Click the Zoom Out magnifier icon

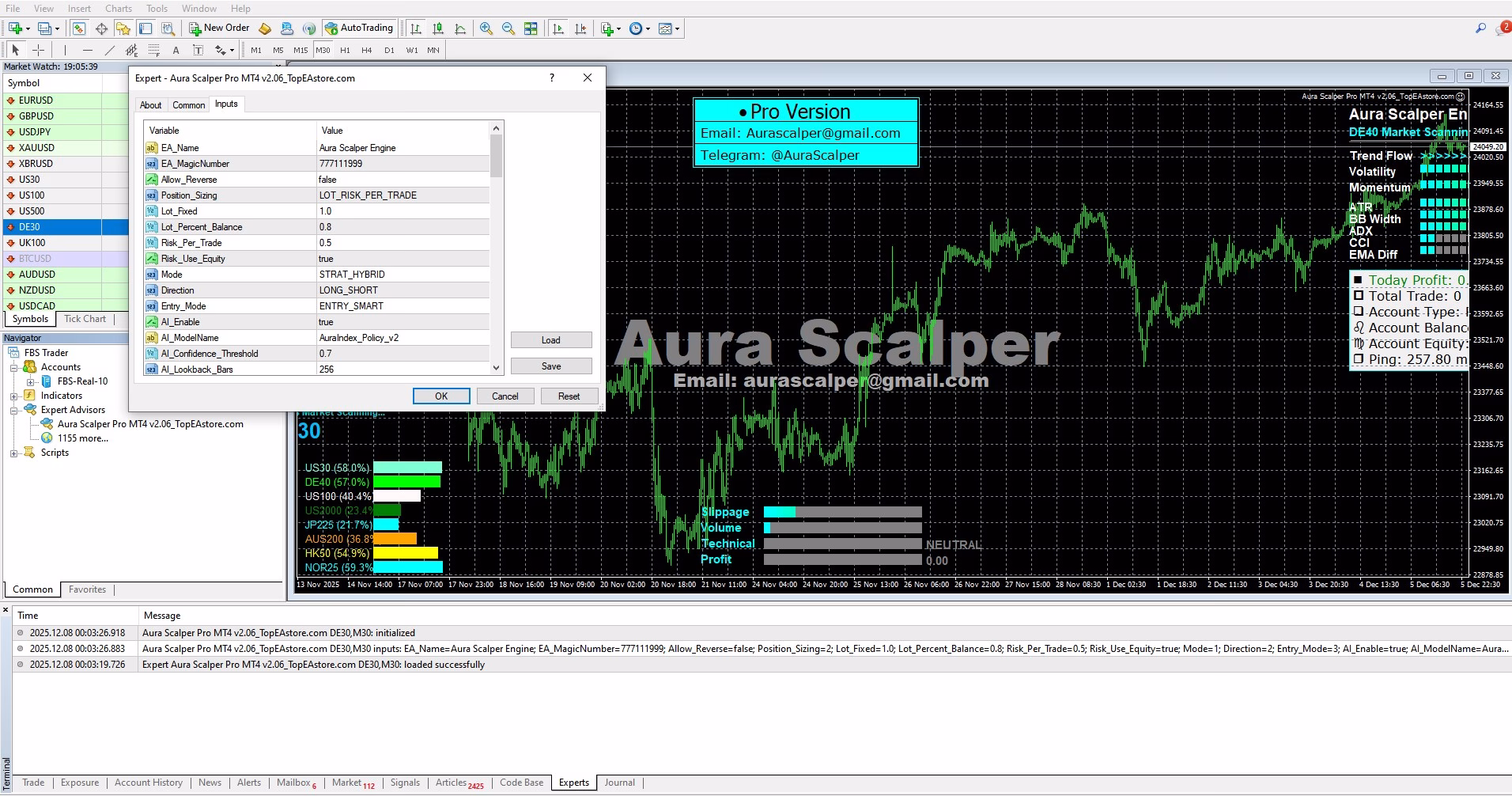point(508,28)
